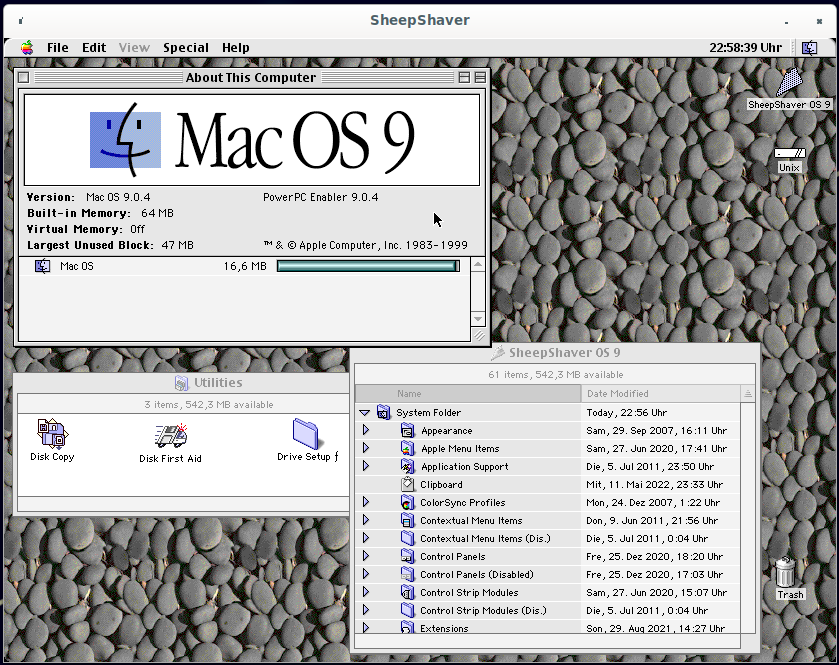Click the Appearance folder icon
Screen dimensions: 839x665
[x=408, y=430]
